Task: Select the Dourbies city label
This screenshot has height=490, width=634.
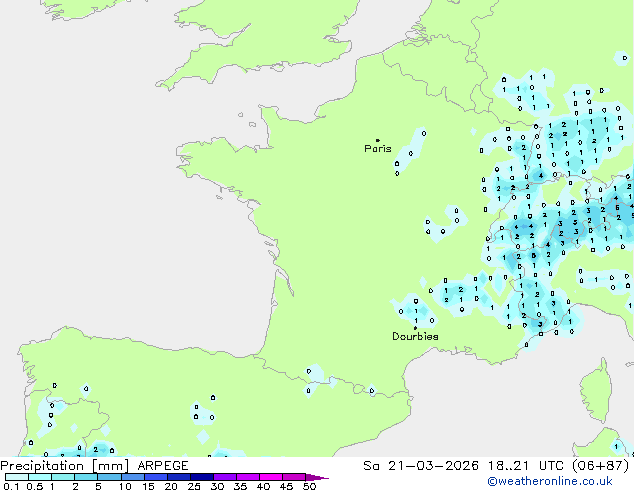Action: 415,337
